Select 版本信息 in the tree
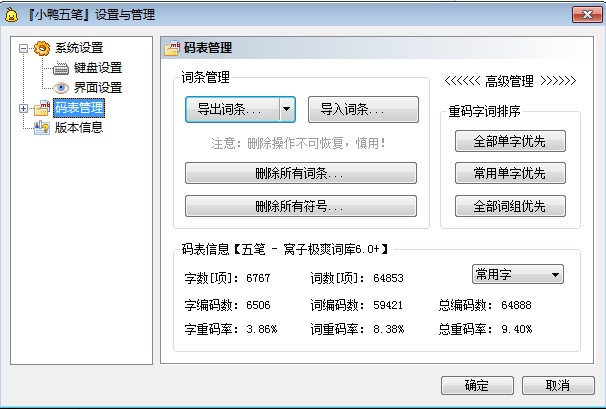Image resolution: width=606 pixels, height=410 pixels. coord(79,128)
